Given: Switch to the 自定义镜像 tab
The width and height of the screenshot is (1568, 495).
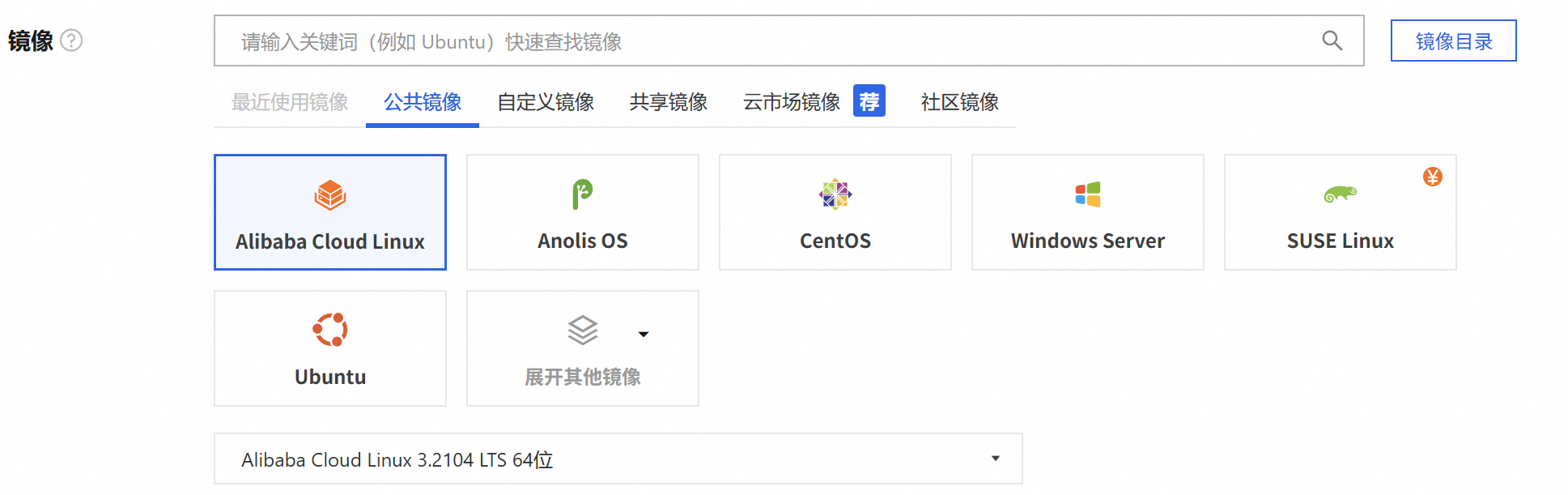Looking at the screenshot, I should pyautogui.click(x=546, y=102).
